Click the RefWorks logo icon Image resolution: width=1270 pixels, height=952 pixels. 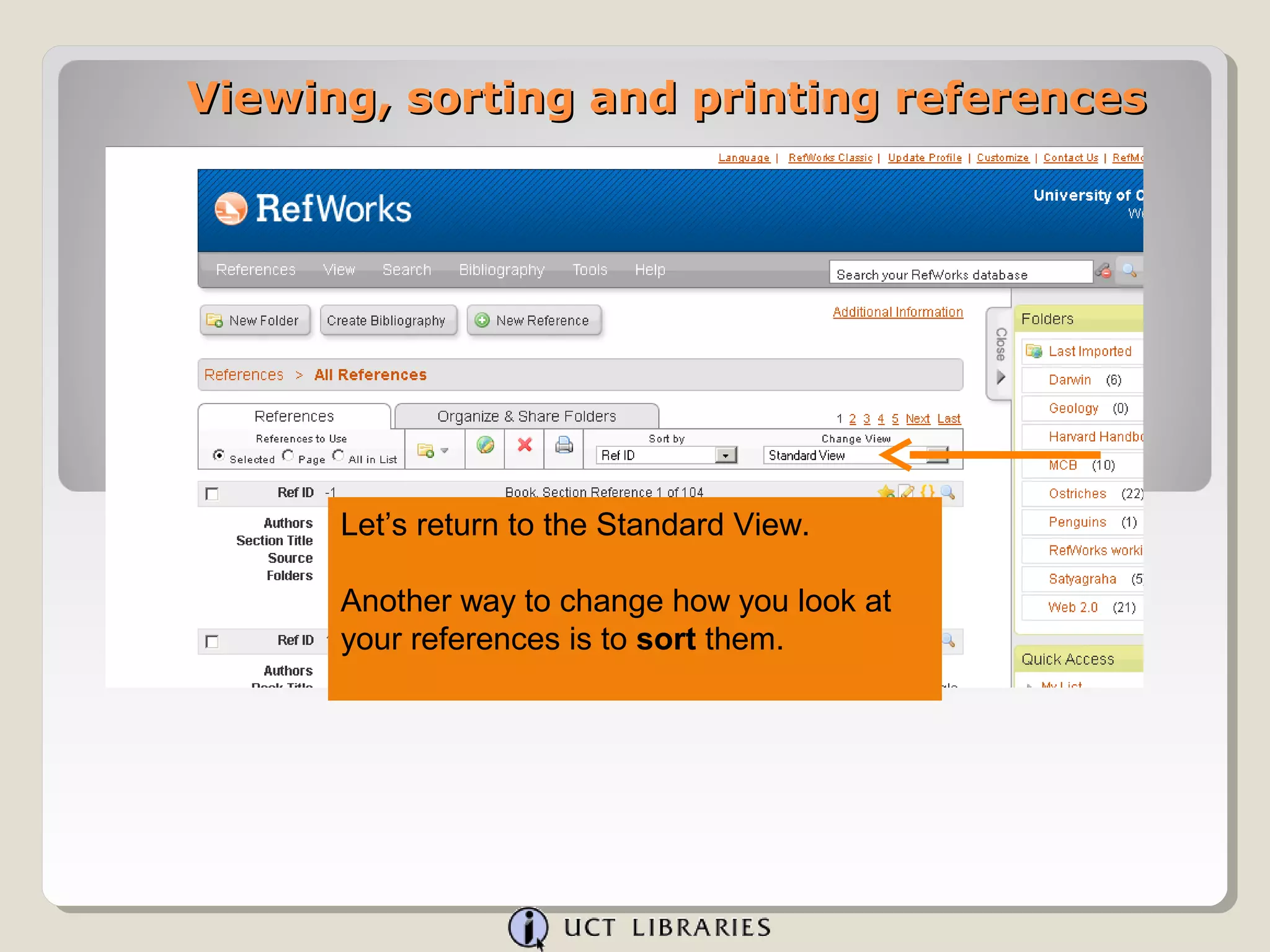click(x=231, y=209)
